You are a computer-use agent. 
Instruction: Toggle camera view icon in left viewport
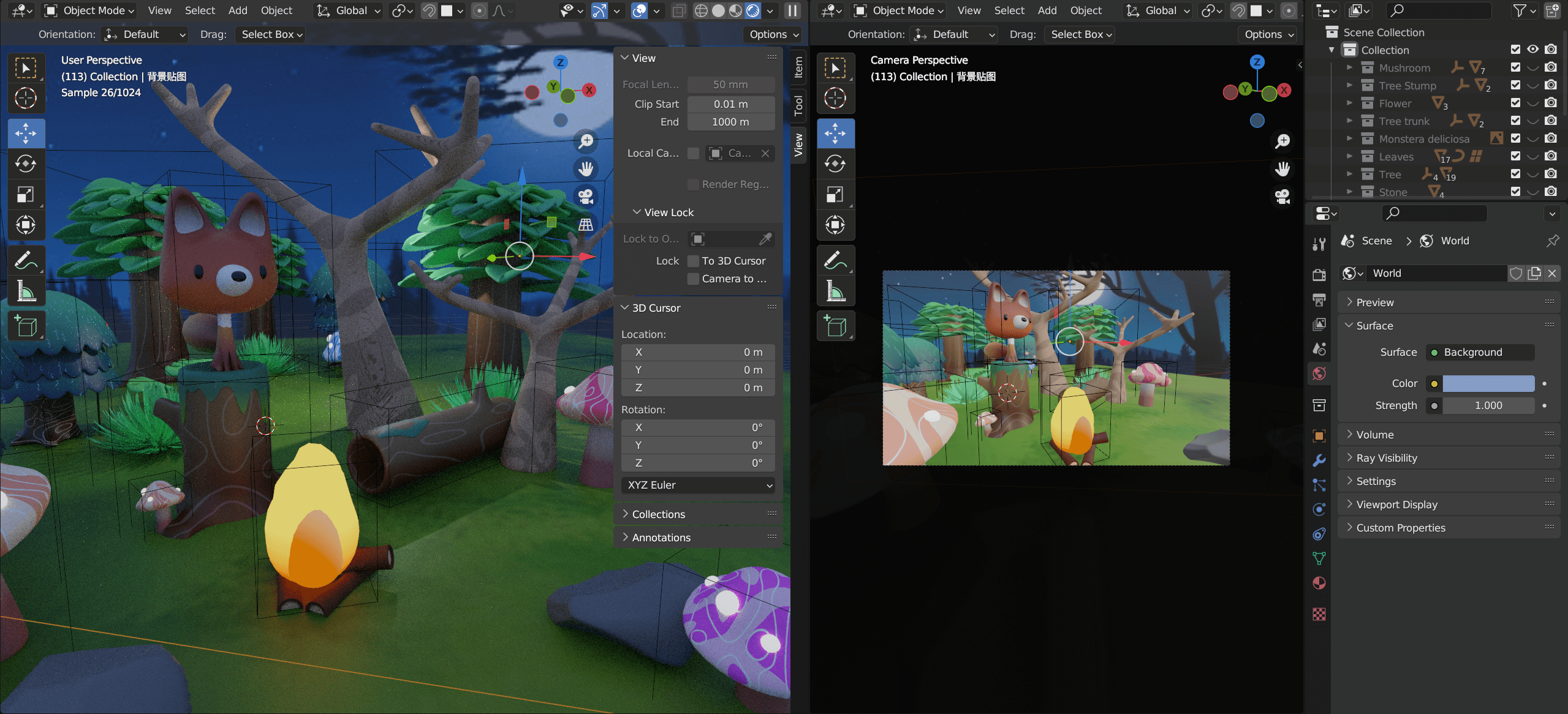(586, 197)
